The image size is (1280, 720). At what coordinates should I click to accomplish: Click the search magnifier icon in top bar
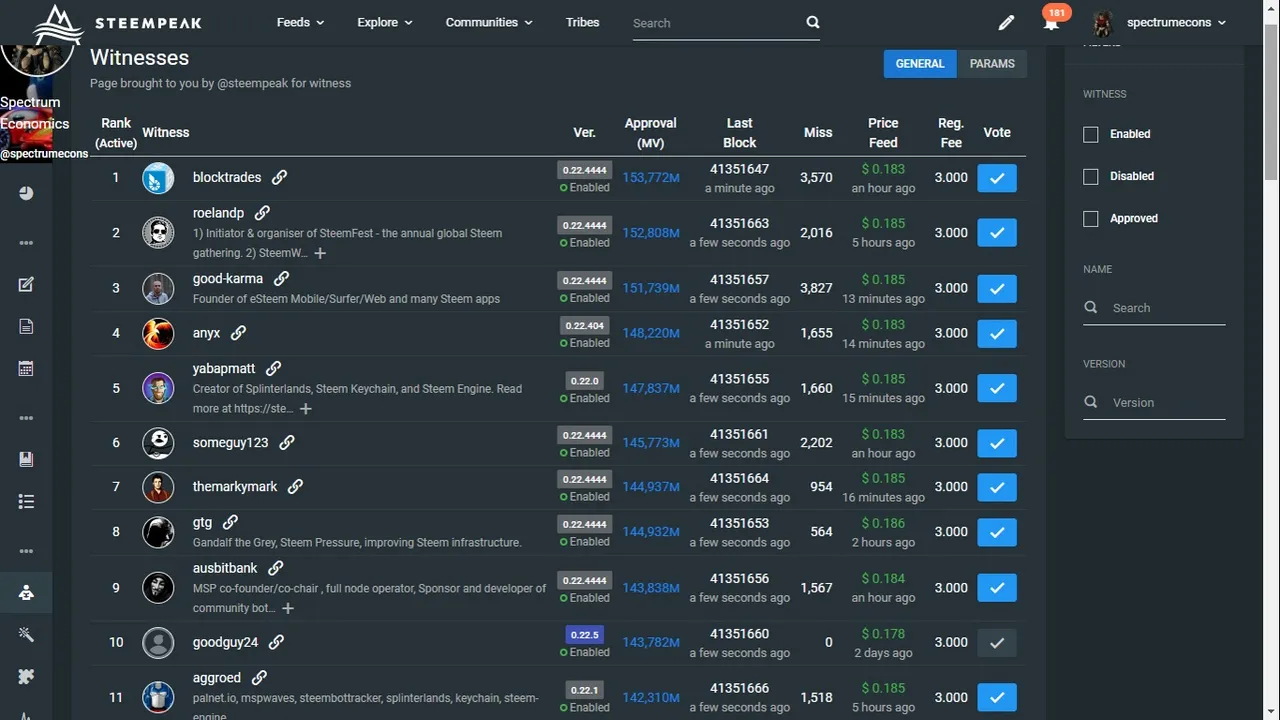coord(812,22)
